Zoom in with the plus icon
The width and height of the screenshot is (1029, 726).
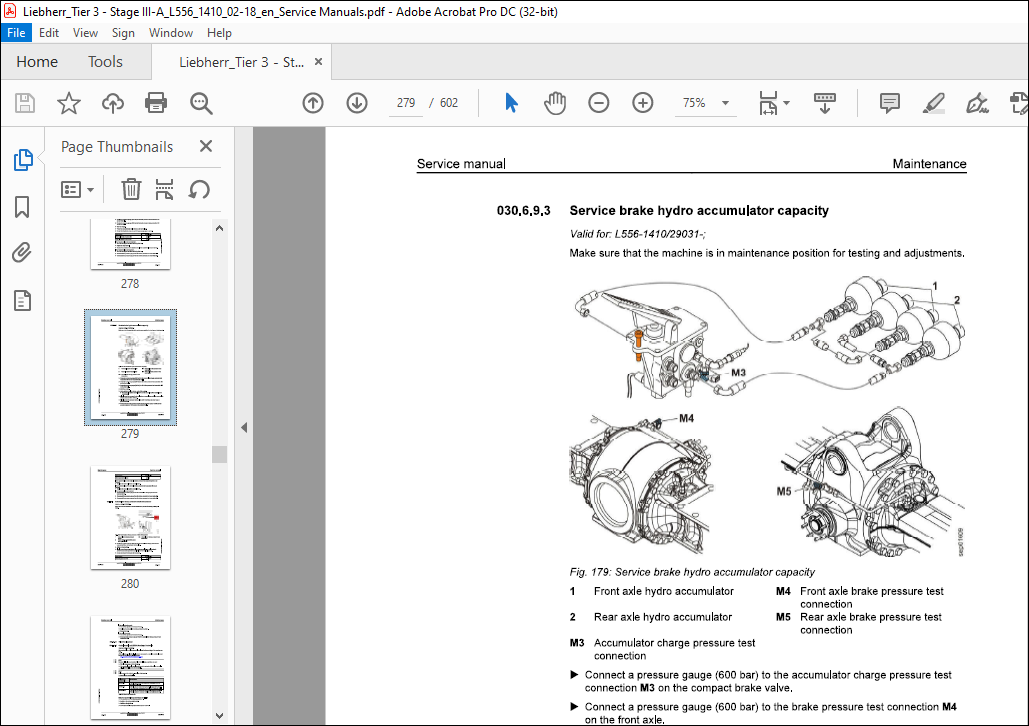[642, 103]
